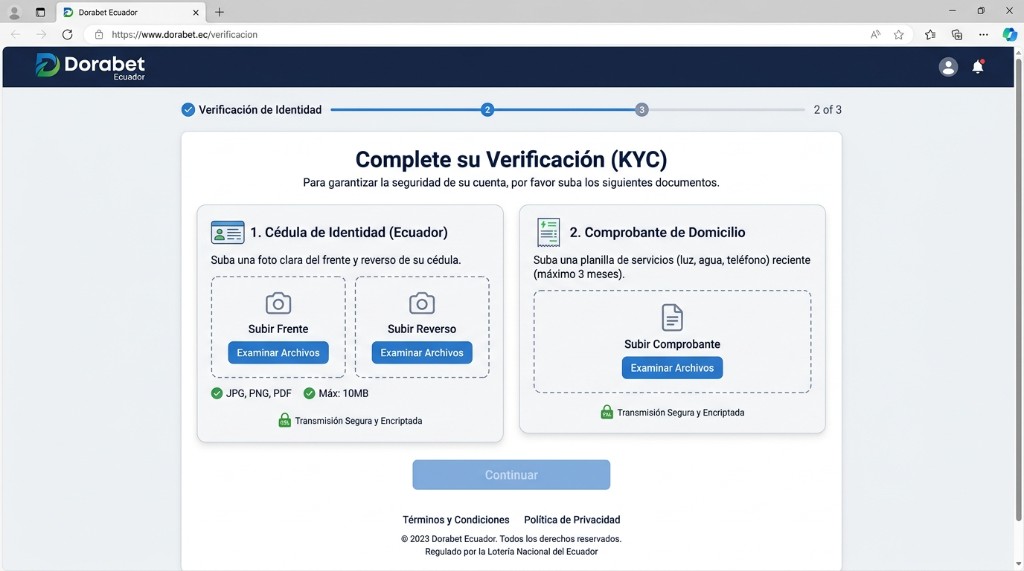The height and width of the screenshot is (571, 1024).
Task: Open the tab actions menu icon
Action: pos(40,12)
